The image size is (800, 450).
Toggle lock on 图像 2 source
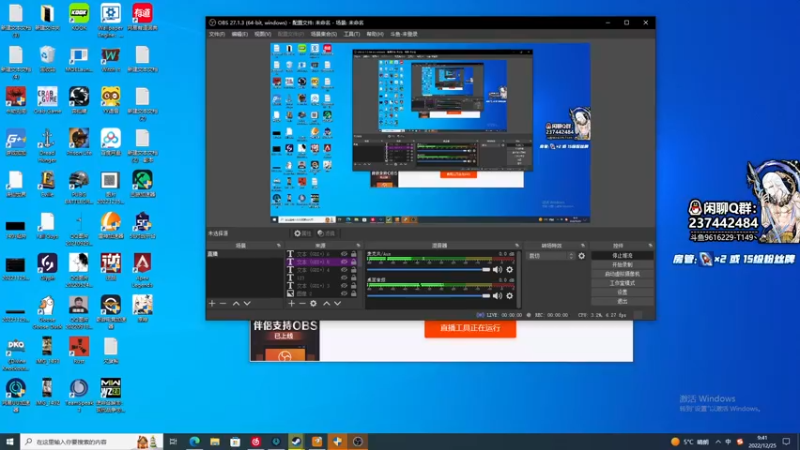point(354,294)
